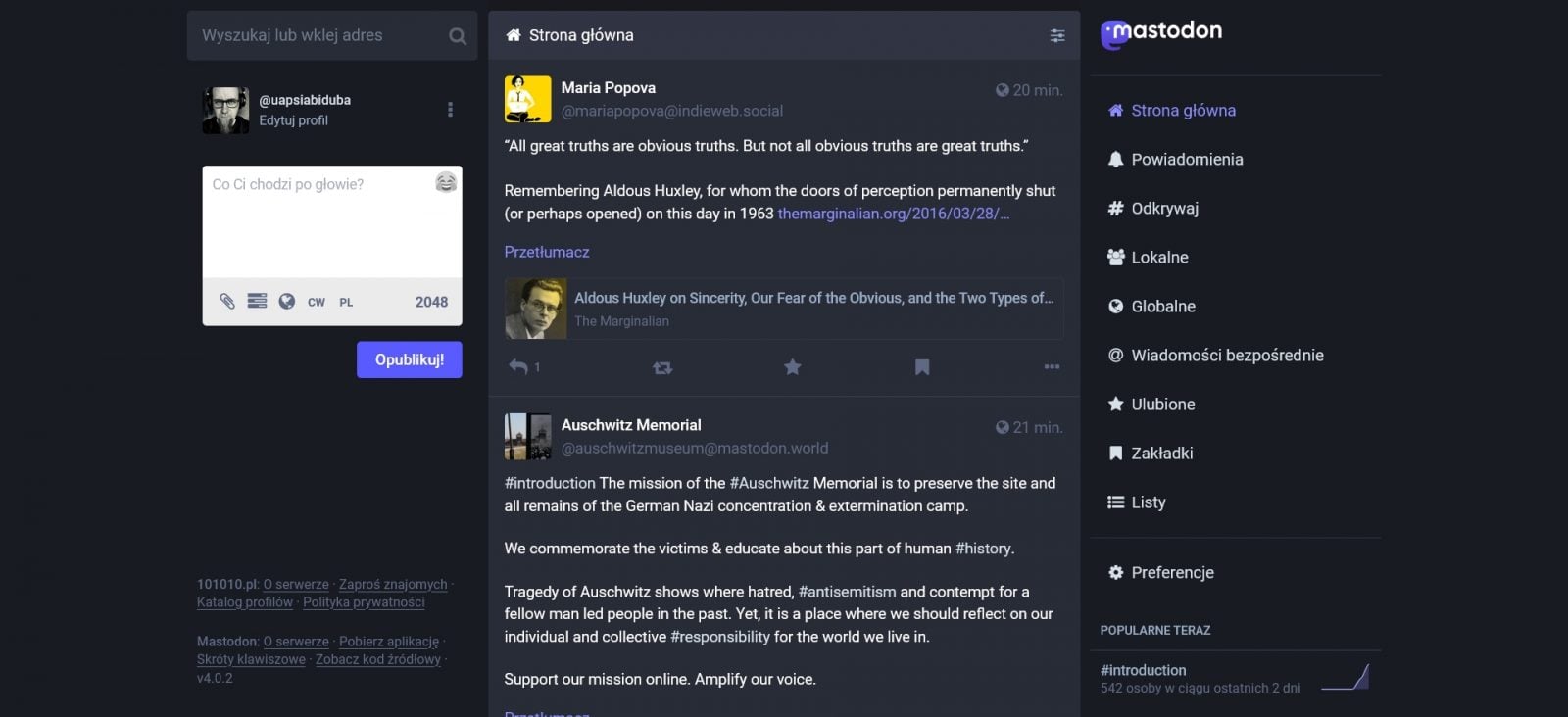Viewport: 1568px width, 717px height.
Task: Open the PL language selector
Action: (346, 302)
